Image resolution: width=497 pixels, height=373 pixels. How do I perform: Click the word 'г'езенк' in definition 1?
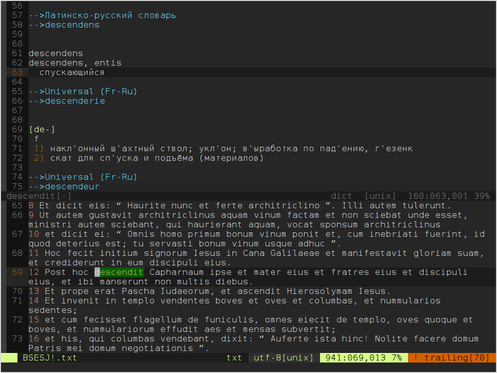394,148
